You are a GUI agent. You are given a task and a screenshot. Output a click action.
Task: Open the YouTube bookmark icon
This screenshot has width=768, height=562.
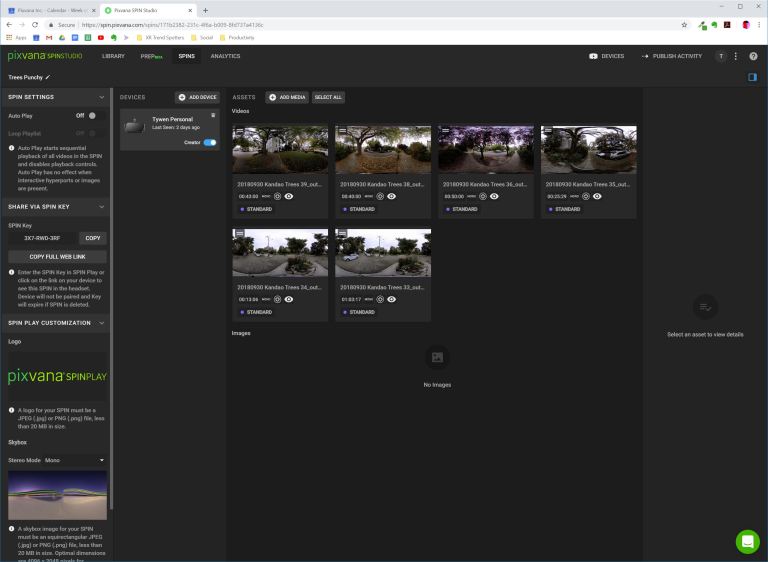100,38
